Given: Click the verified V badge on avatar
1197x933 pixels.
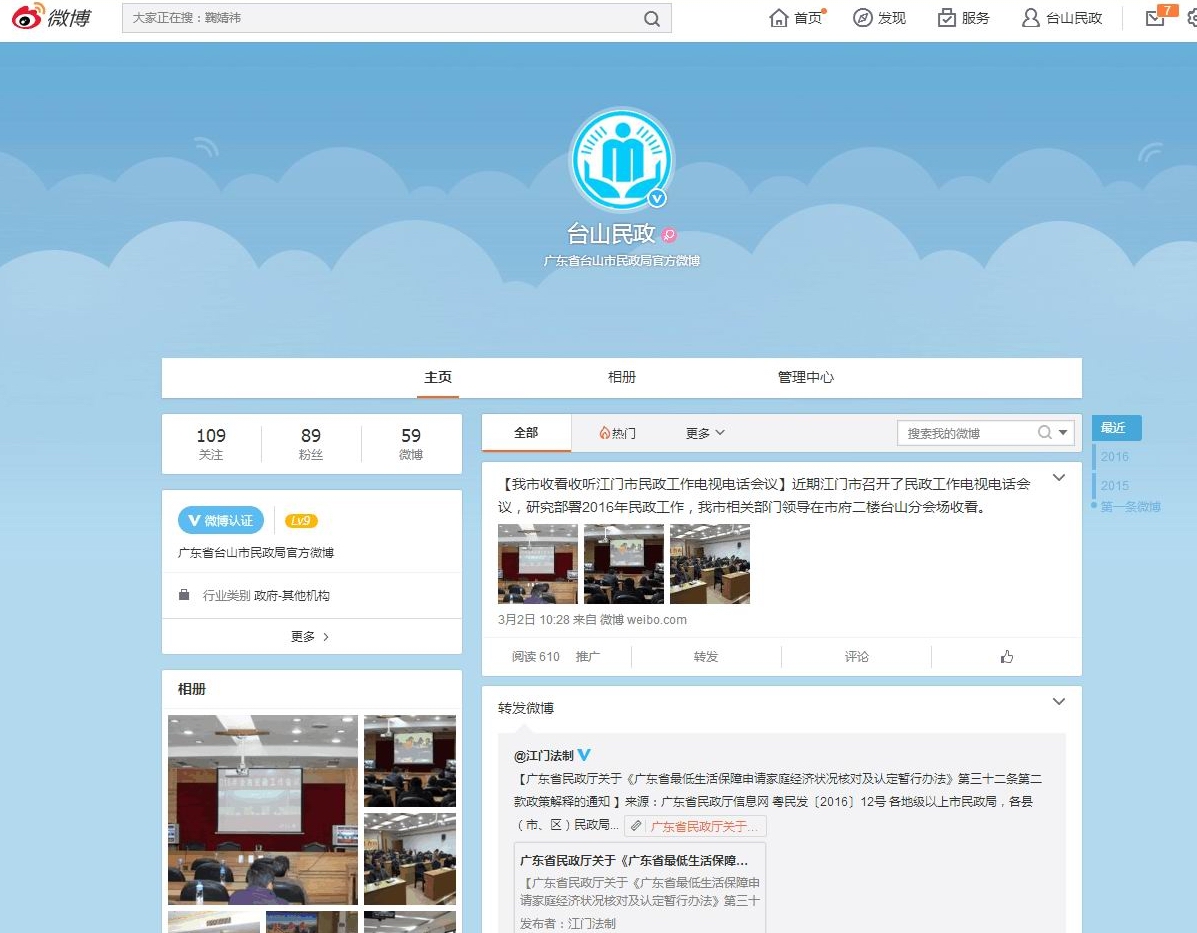Looking at the screenshot, I should (657, 199).
